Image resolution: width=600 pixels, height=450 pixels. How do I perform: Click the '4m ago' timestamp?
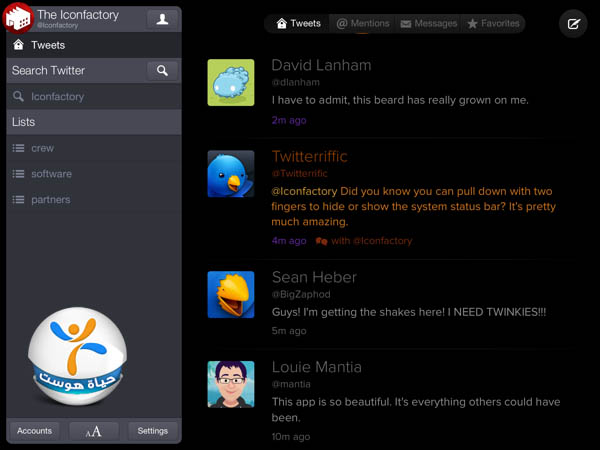pos(289,241)
